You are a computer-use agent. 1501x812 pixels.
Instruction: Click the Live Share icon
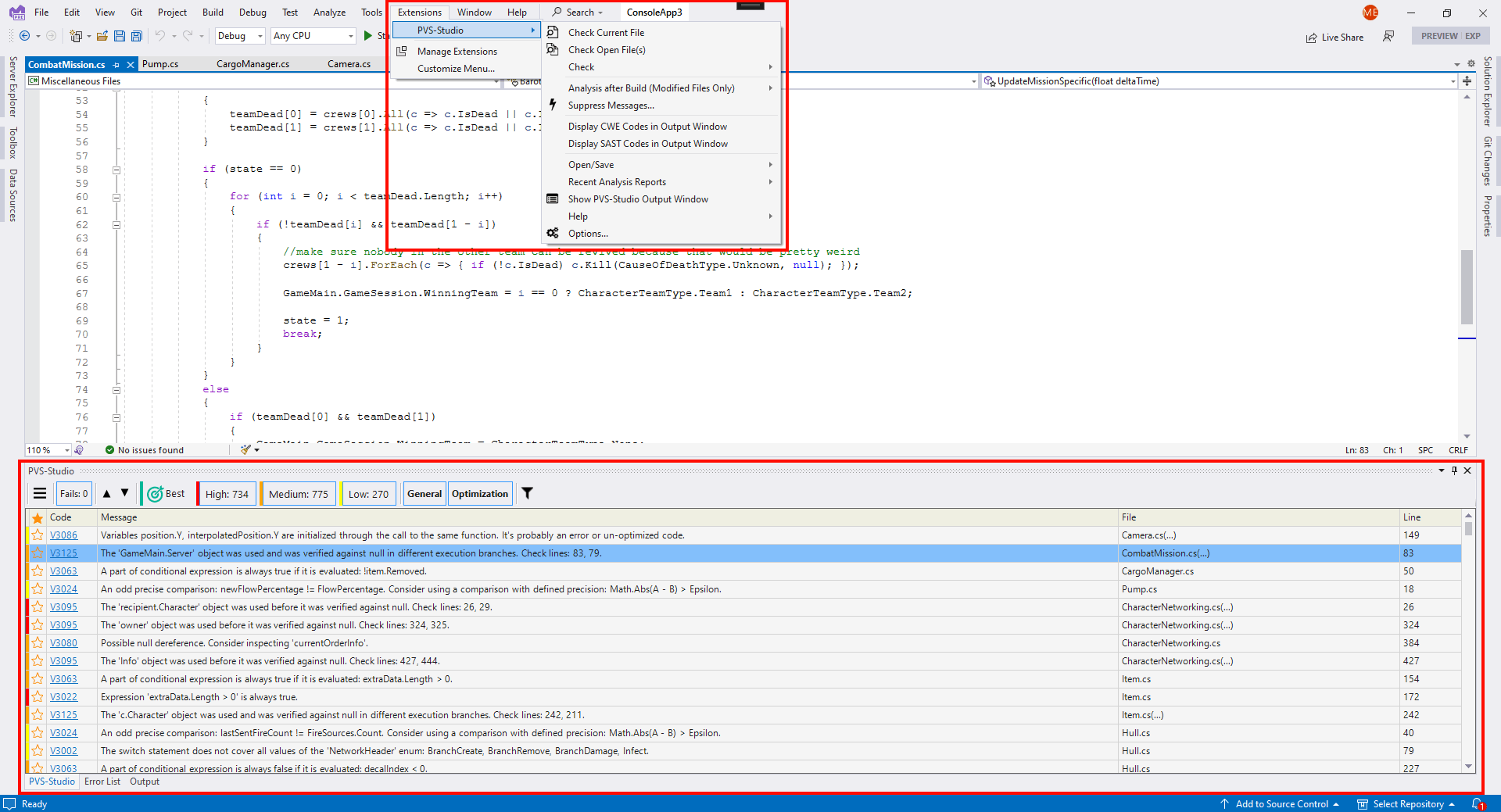[x=1312, y=38]
